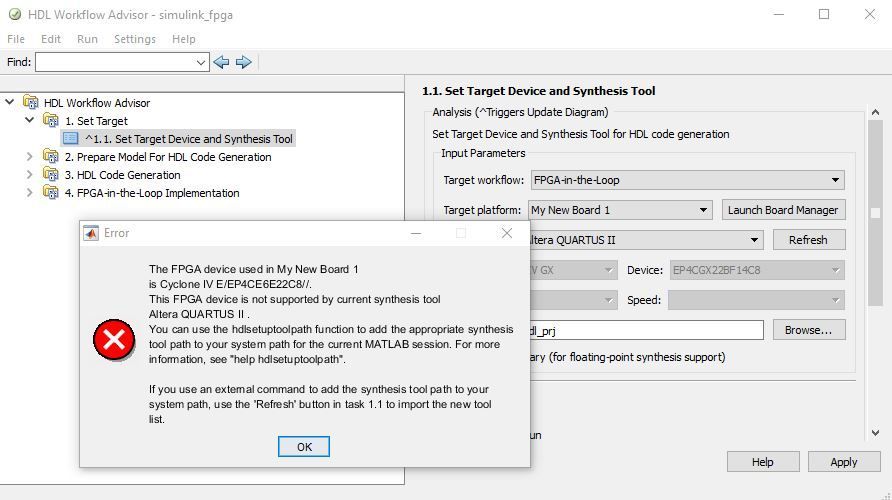
Task: Click the HDL Workflow Advisor root folder icon
Action: 31,103
